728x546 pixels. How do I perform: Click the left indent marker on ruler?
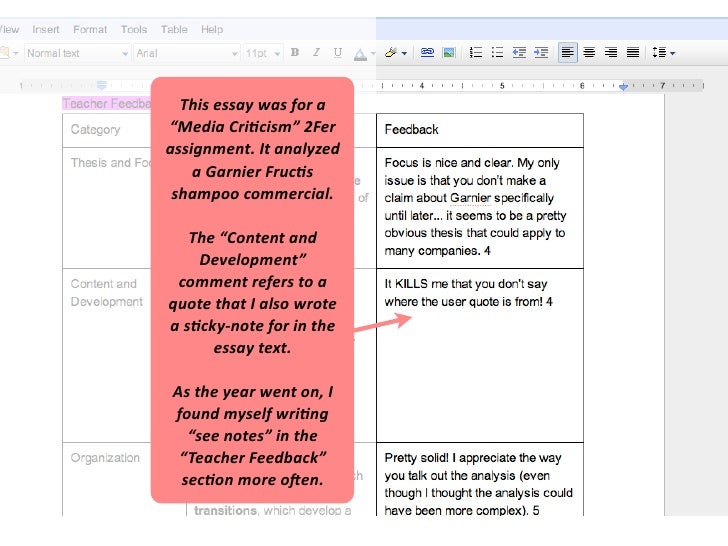coord(102,85)
